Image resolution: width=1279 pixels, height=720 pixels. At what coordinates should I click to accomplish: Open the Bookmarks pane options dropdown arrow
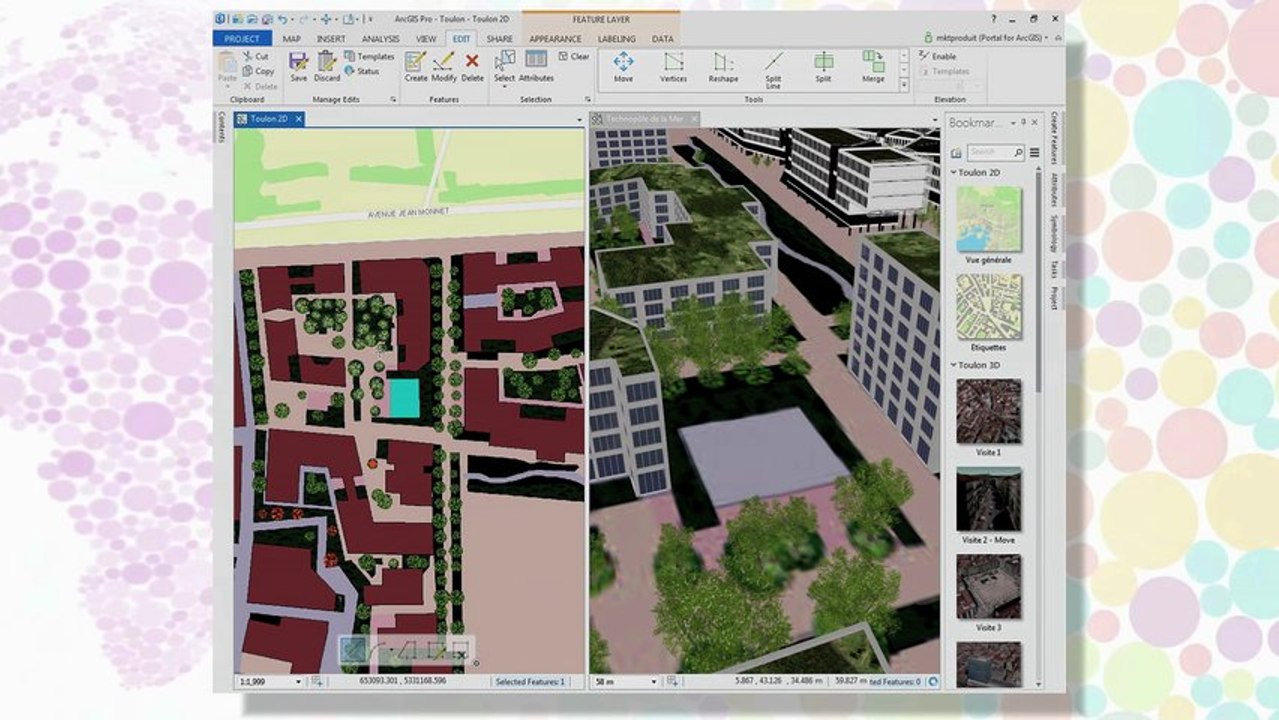click(x=1013, y=122)
